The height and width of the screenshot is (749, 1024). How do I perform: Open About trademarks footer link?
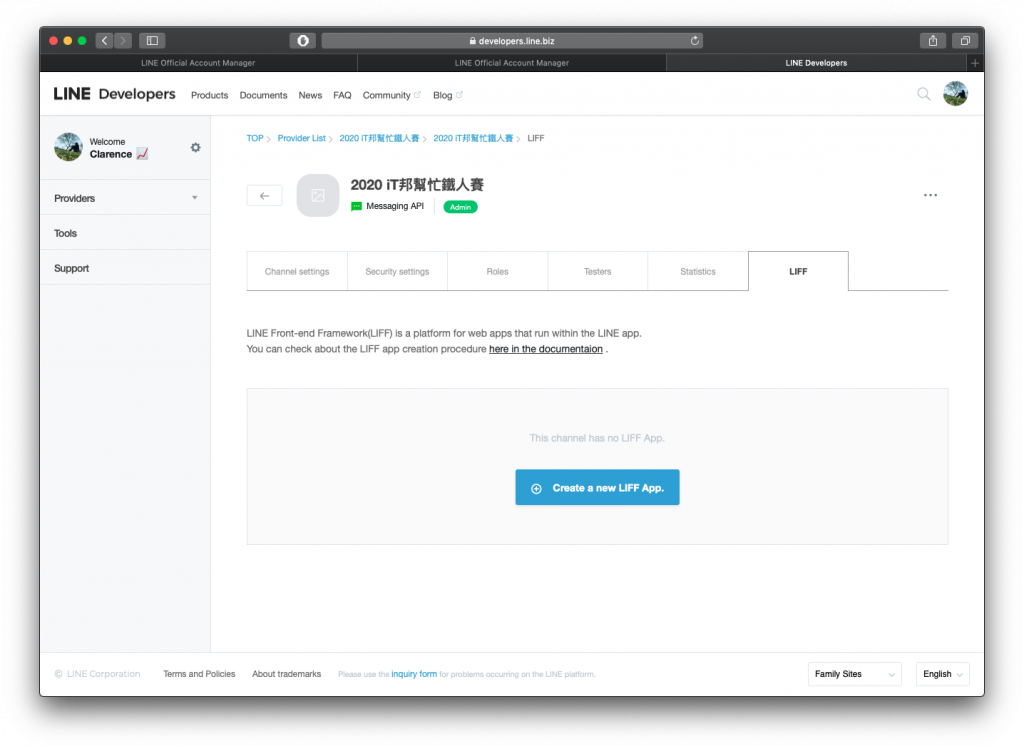pos(287,674)
